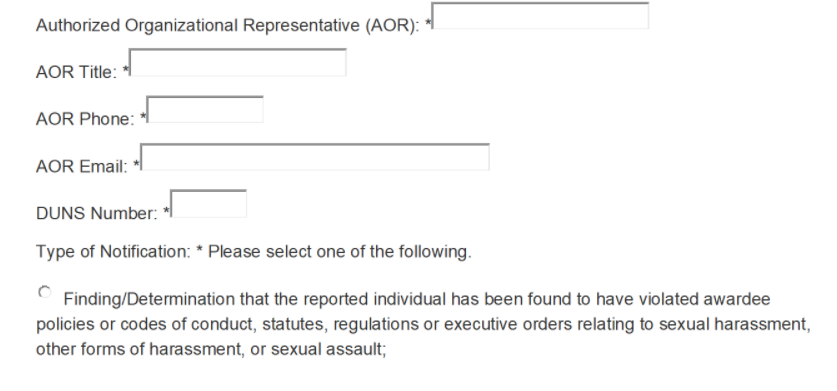
Task: Click the 'Please select one of the following' text
Action: click(x=339, y=251)
